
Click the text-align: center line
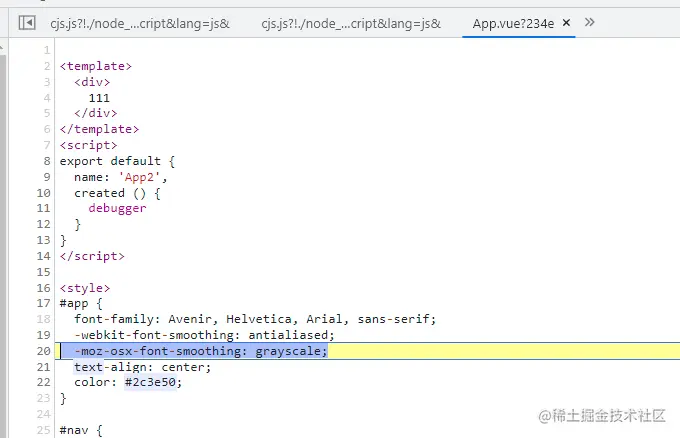(x=143, y=367)
